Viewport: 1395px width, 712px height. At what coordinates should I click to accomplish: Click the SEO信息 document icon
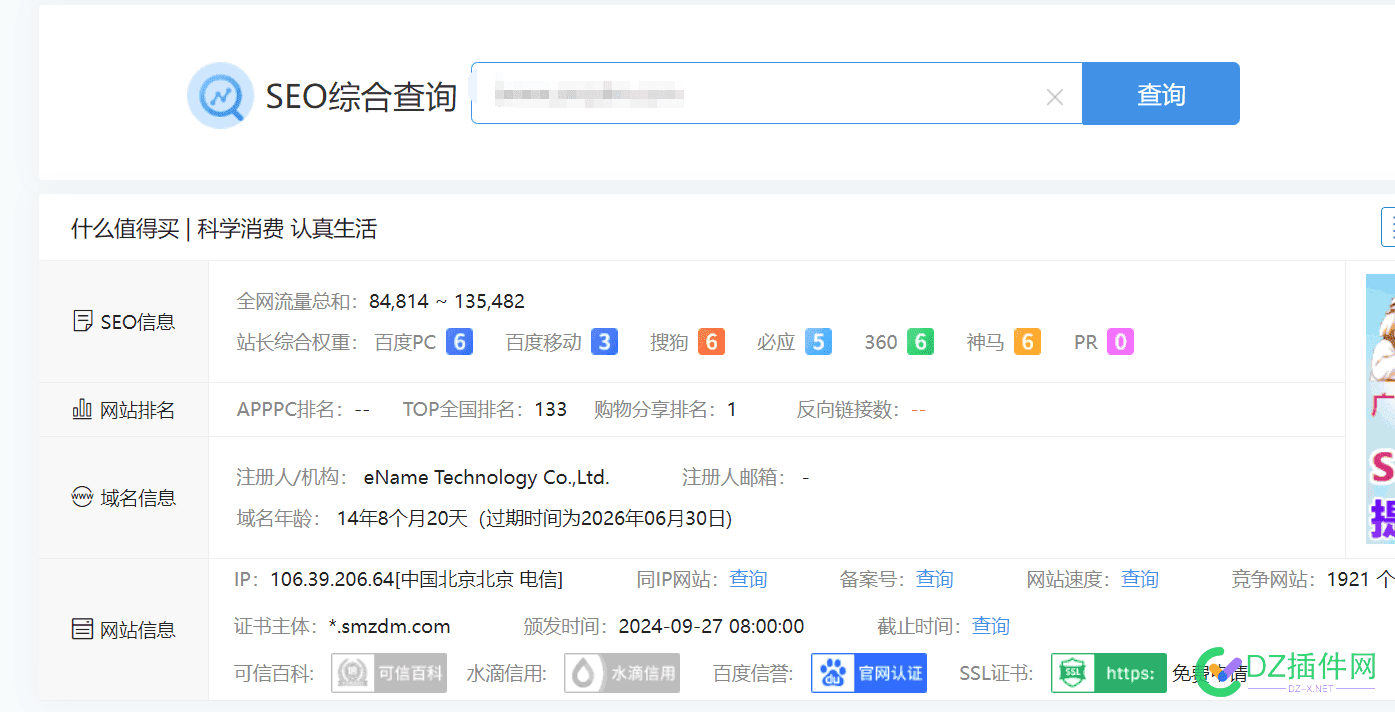click(83, 322)
